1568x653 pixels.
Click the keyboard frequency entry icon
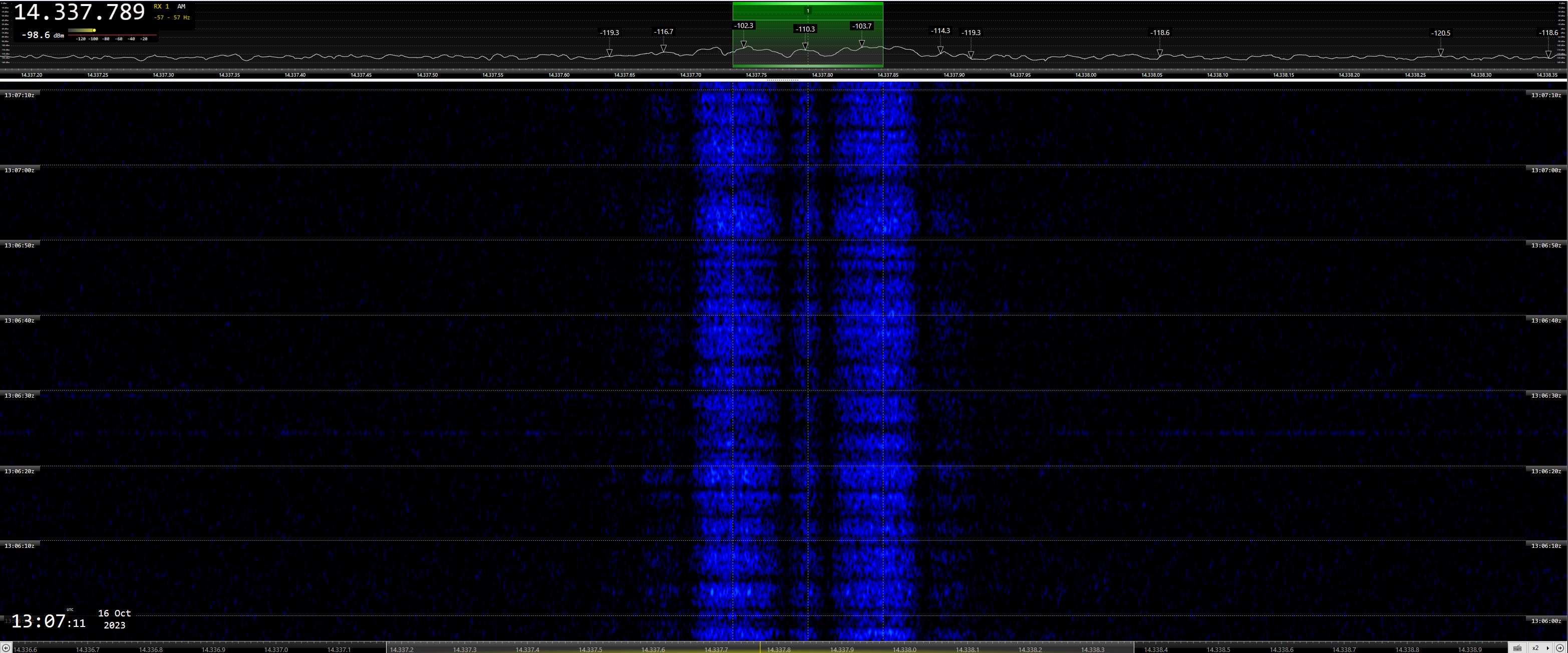click(x=1517, y=648)
